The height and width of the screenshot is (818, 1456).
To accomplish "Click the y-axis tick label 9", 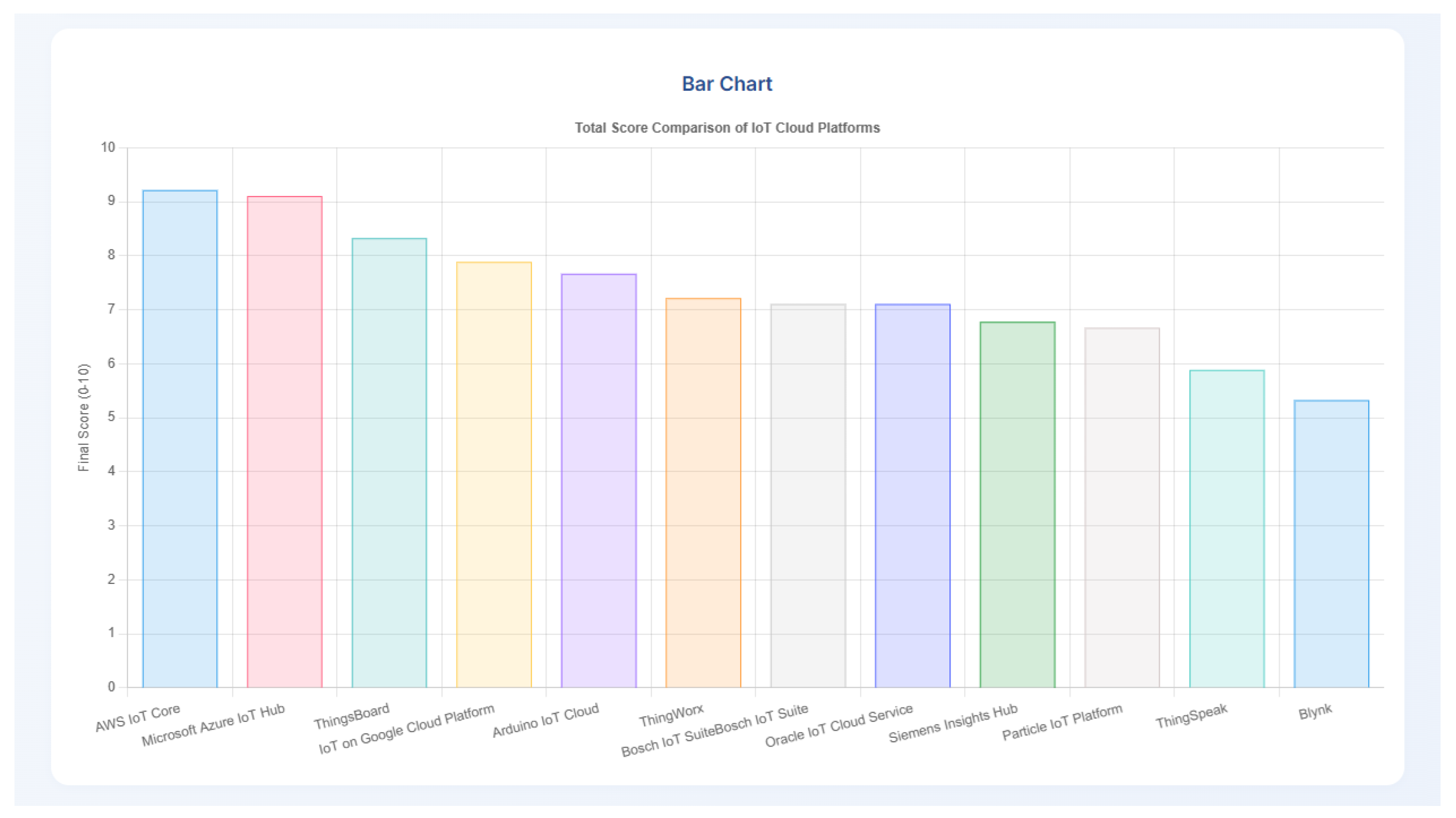I will click(112, 201).
